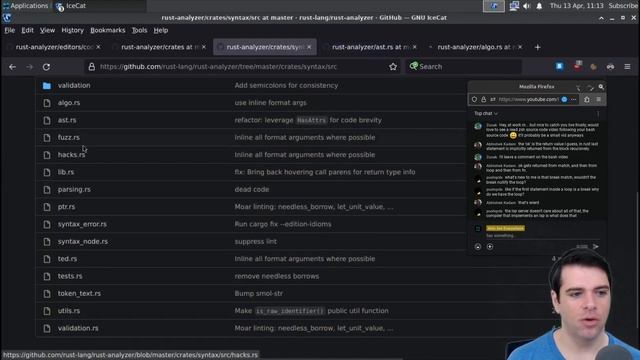640x360 pixels.
Task: Bookmark this page with the star icon
Action: point(393,67)
